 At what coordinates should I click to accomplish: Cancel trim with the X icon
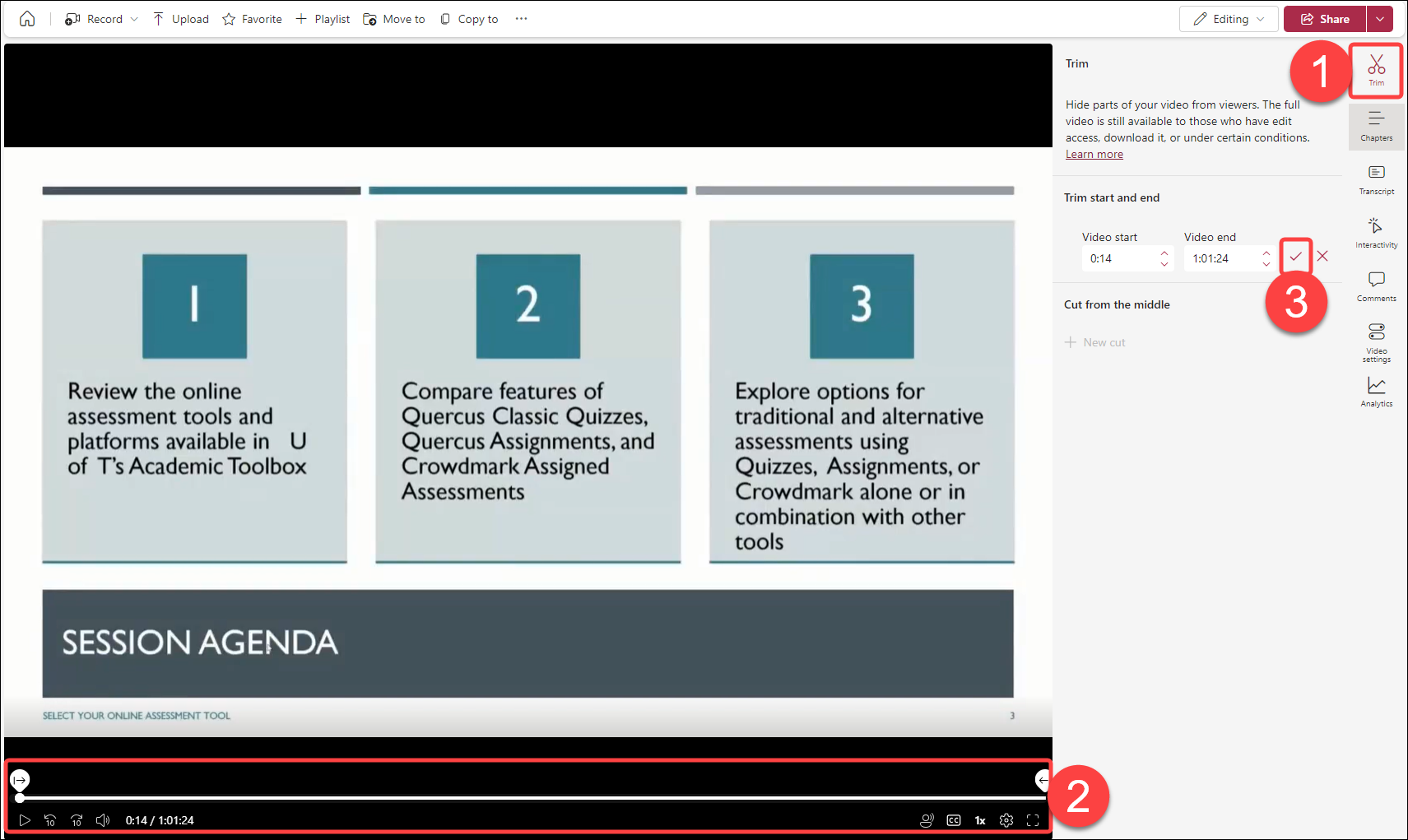point(1322,256)
